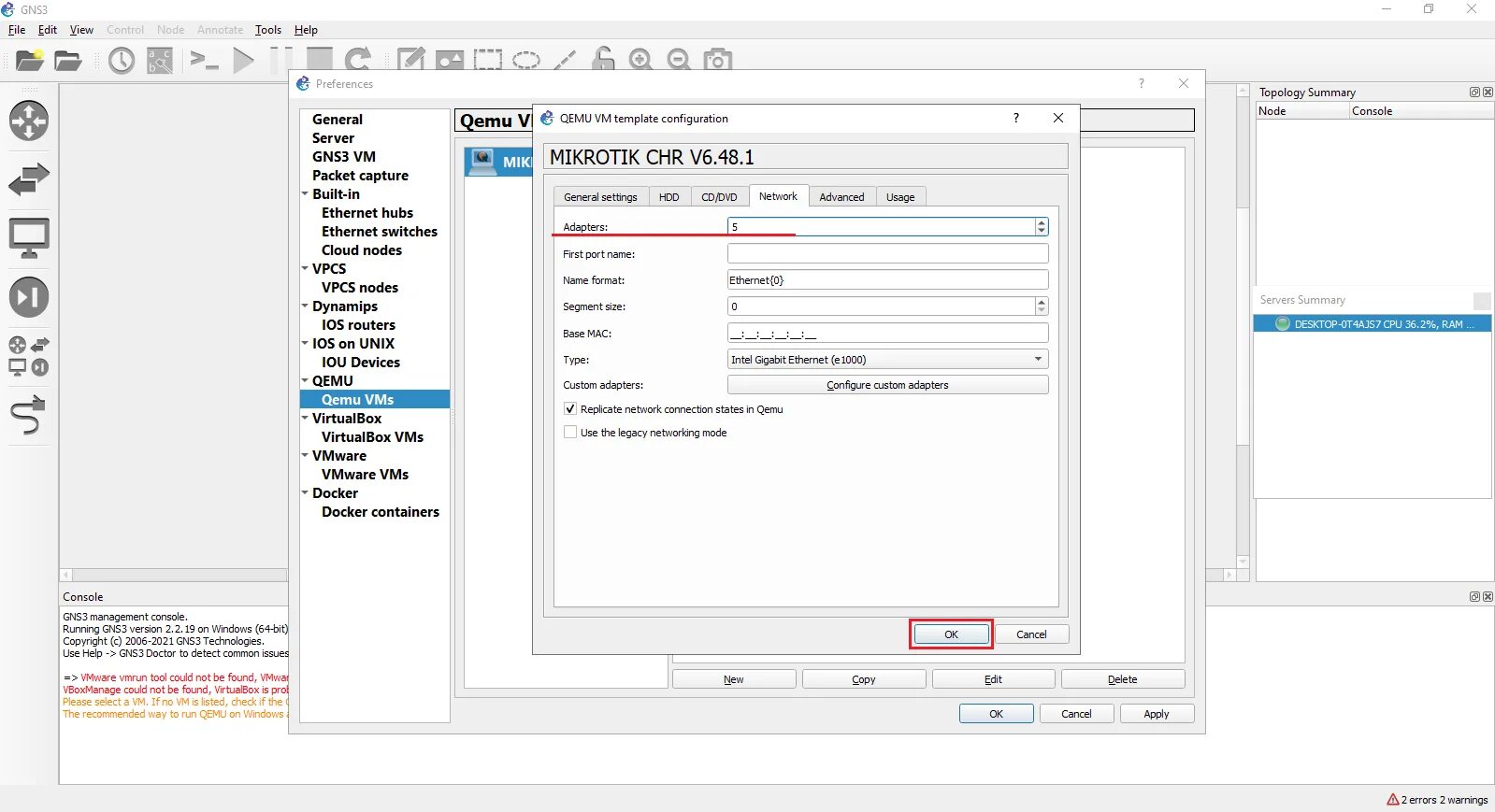Click Copy template button in Preferences
The width and height of the screenshot is (1495, 812).
pos(864,679)
